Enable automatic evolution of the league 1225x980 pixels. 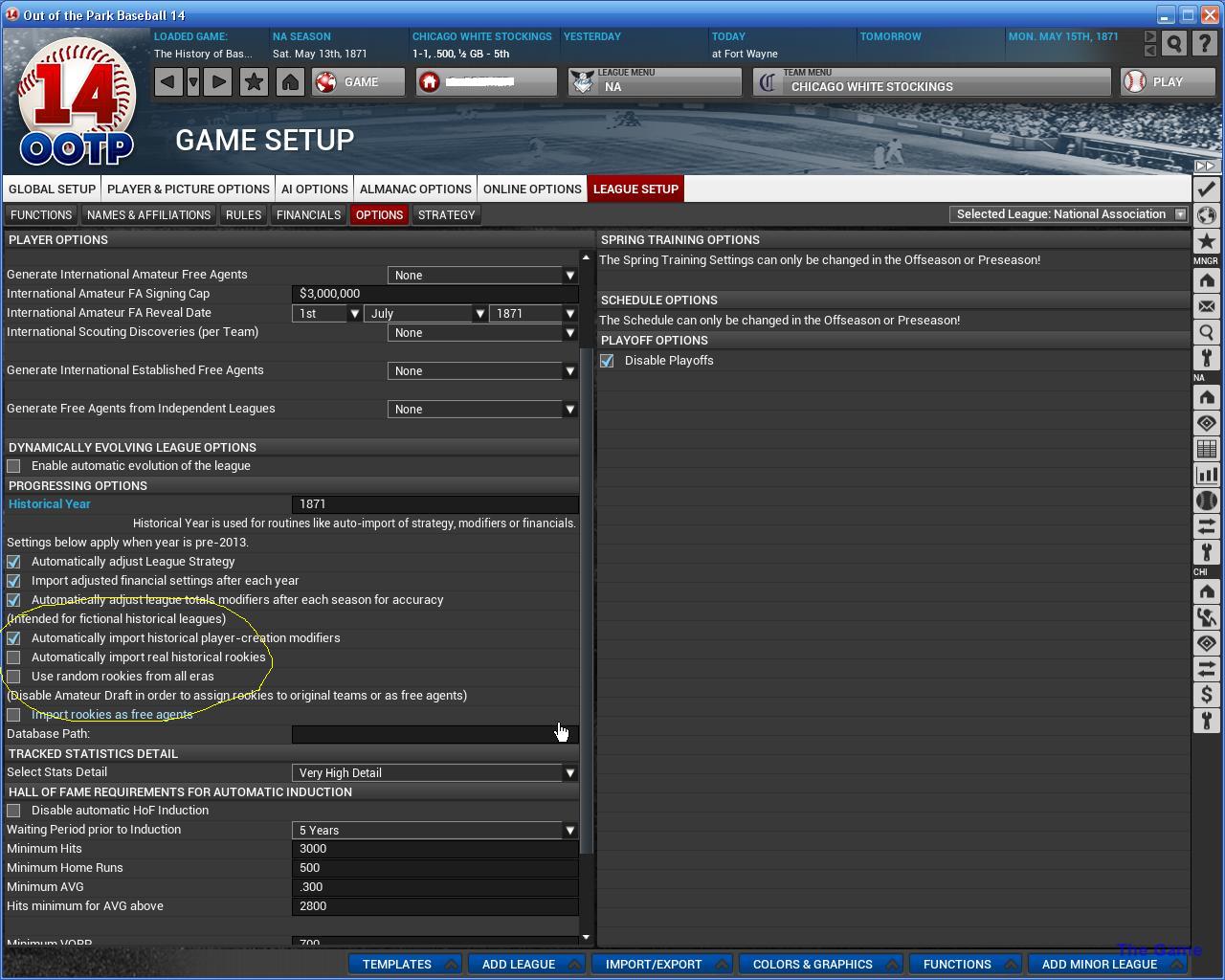pyautogui.click(x=14, y=466)
